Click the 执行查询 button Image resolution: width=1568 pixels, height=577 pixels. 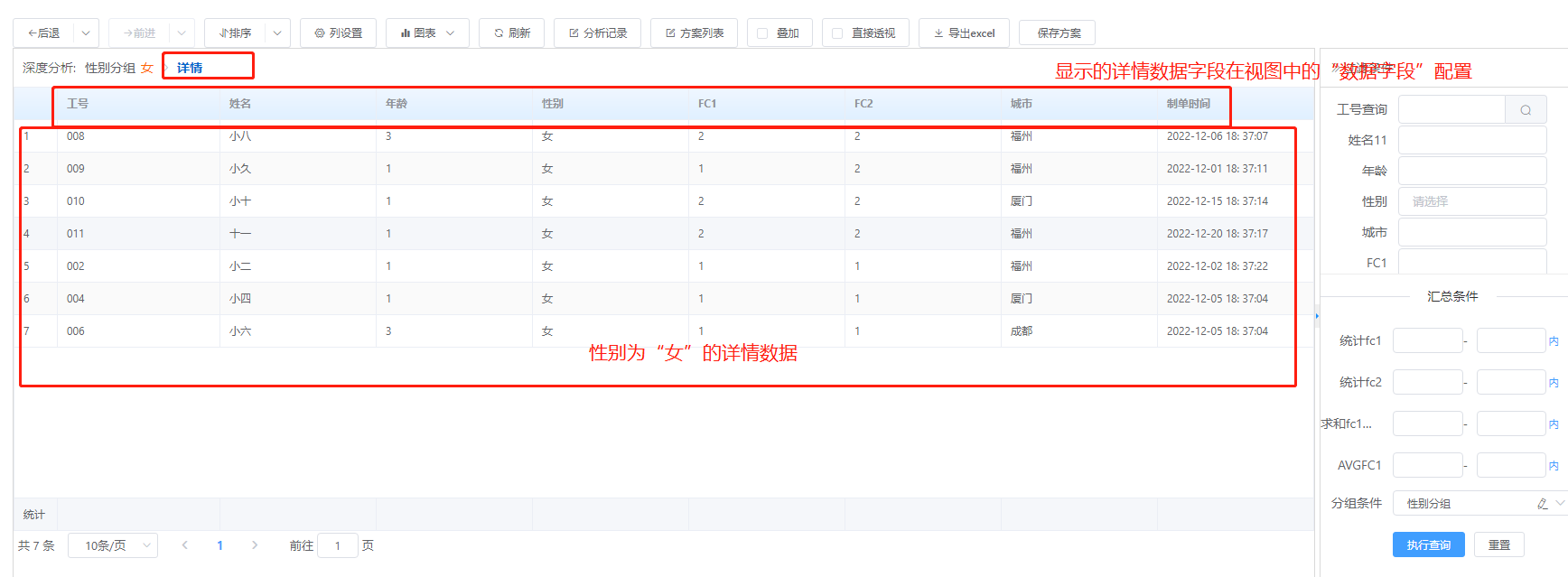pyautogui.click(x=1428, y=545)
